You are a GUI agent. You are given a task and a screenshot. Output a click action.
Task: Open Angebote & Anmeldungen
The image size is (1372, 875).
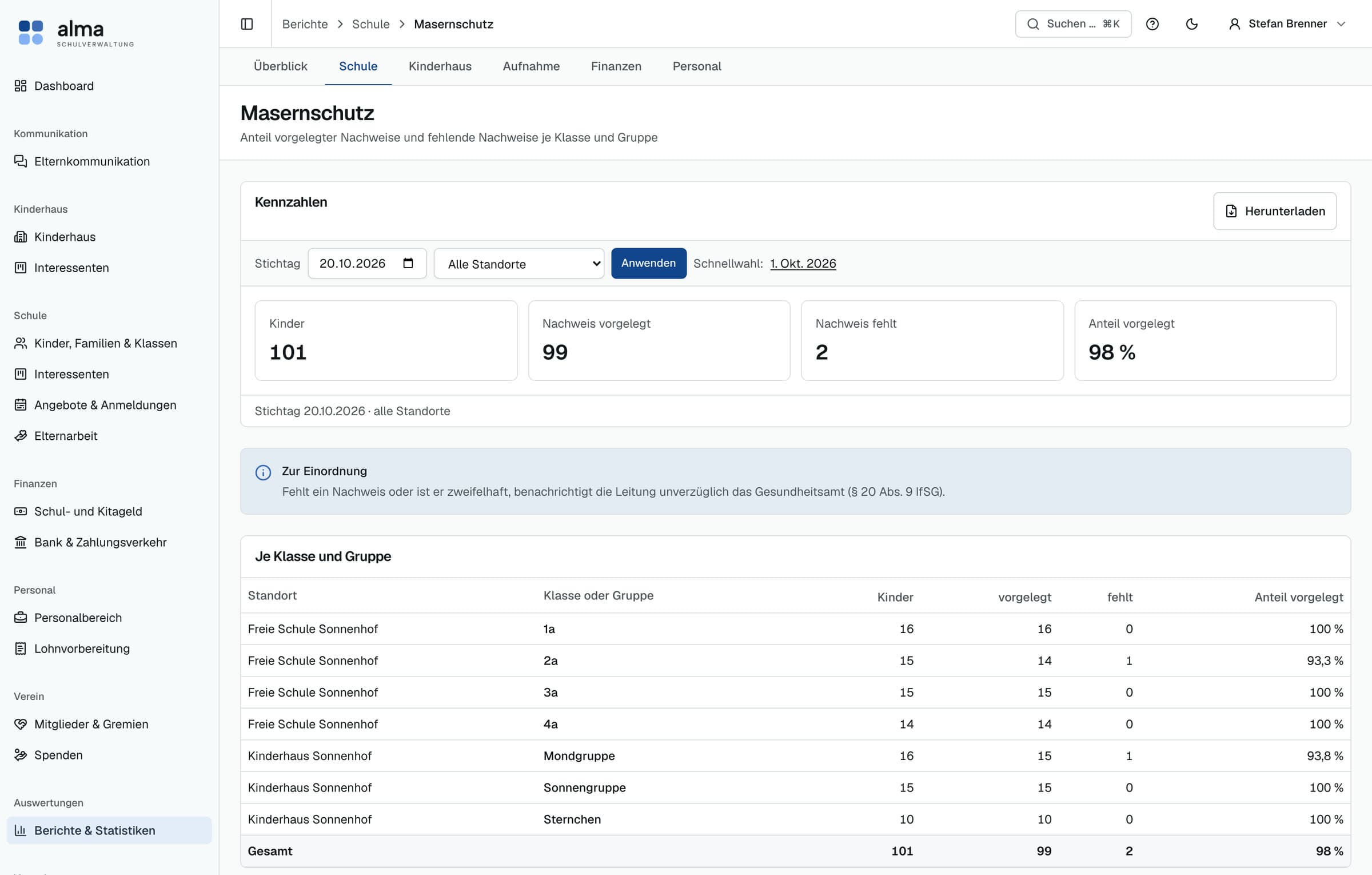coord(109,405)
